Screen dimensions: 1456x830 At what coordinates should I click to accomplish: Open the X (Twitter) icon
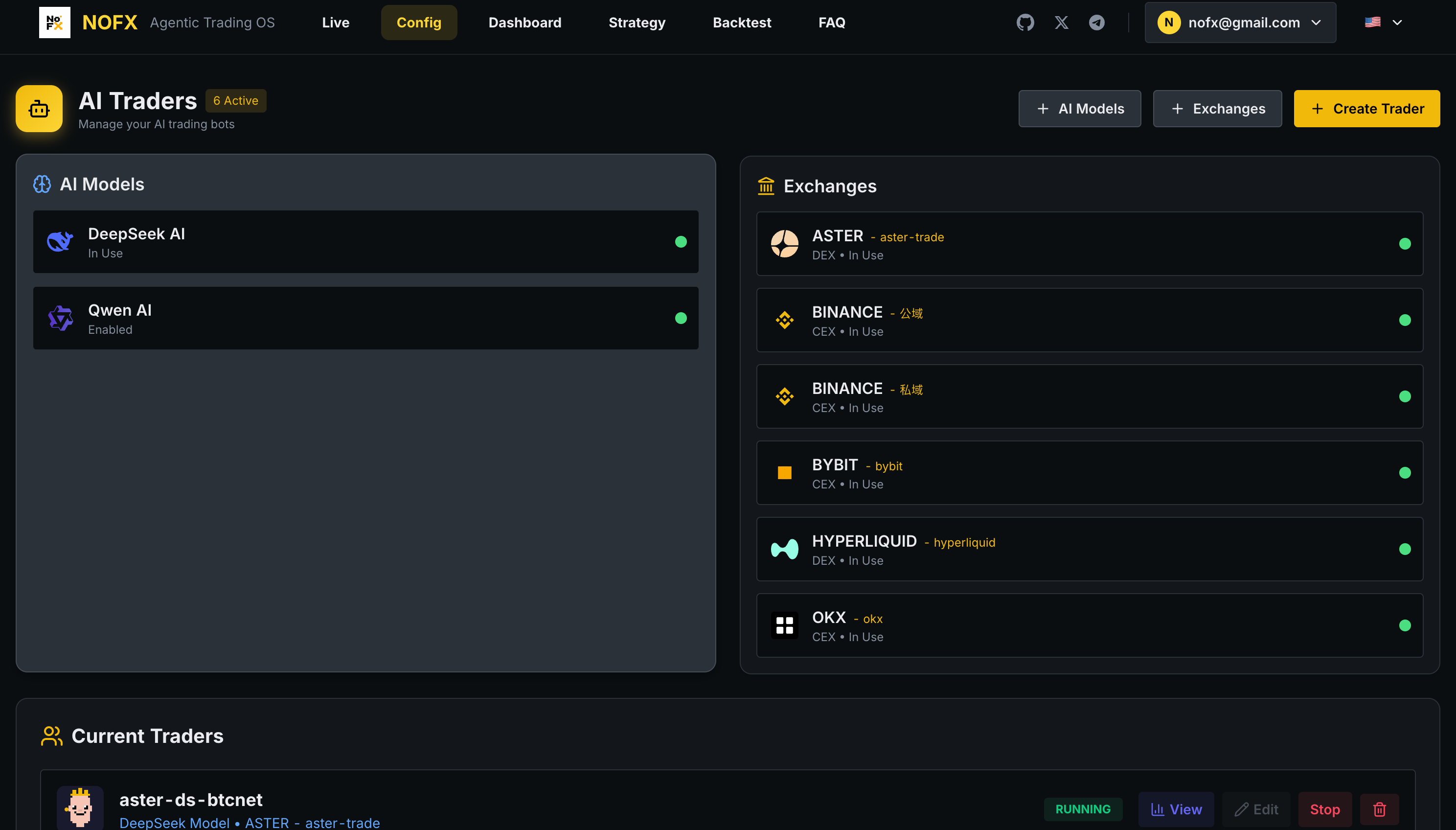(1061, 22)
